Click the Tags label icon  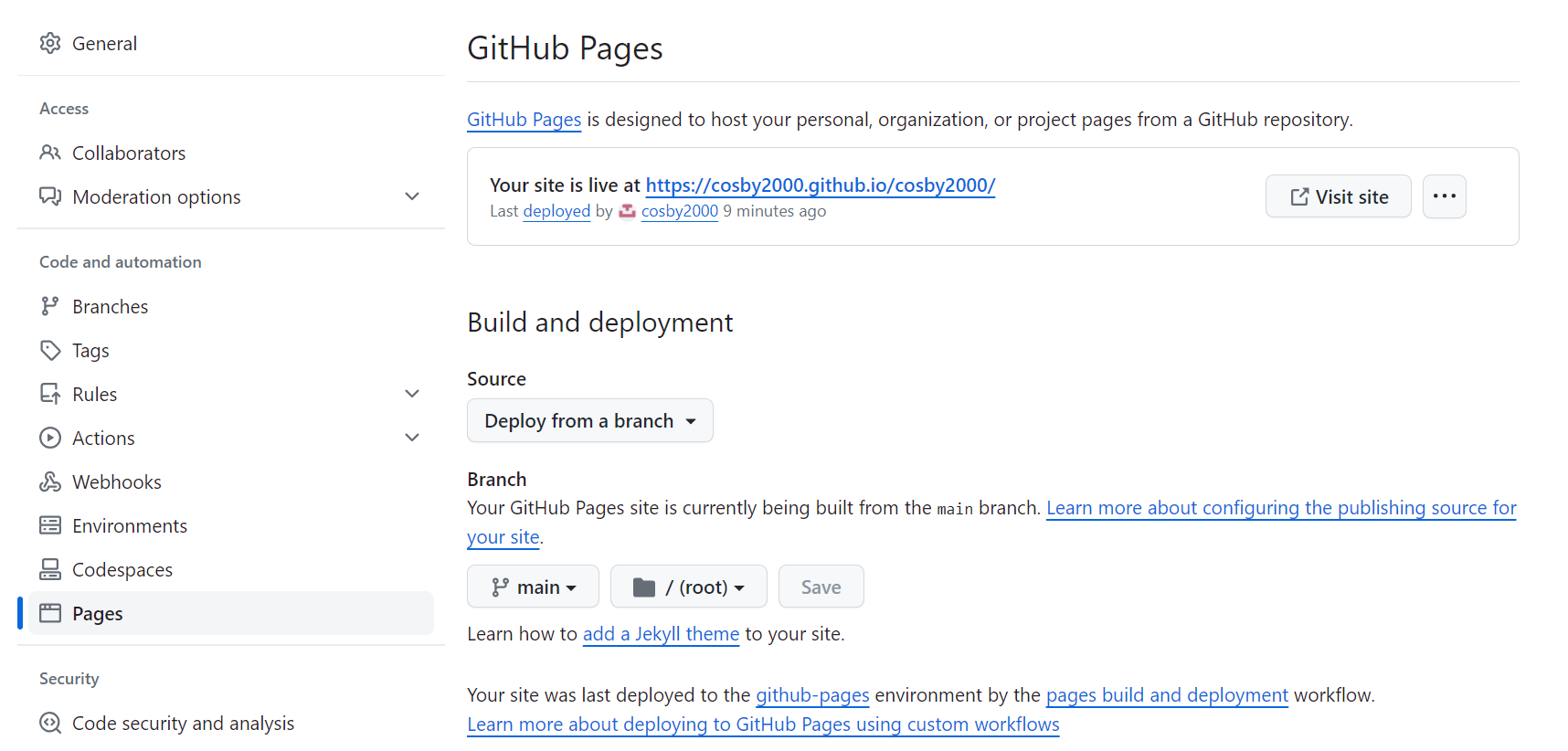(50, 350)
